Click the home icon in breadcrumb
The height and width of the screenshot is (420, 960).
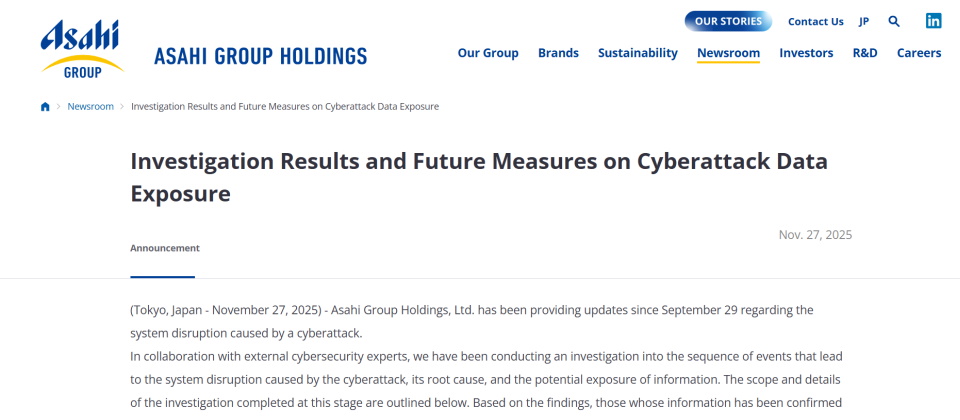click(45, 107)
